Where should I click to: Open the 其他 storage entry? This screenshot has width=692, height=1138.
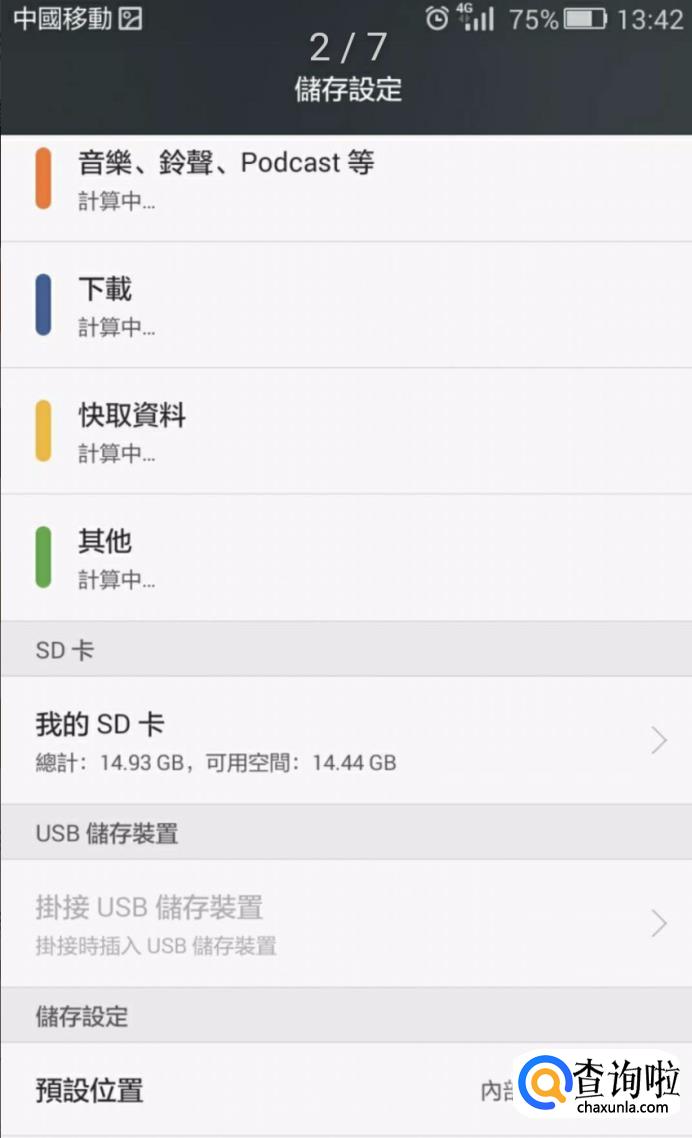(x=105, y=542)
